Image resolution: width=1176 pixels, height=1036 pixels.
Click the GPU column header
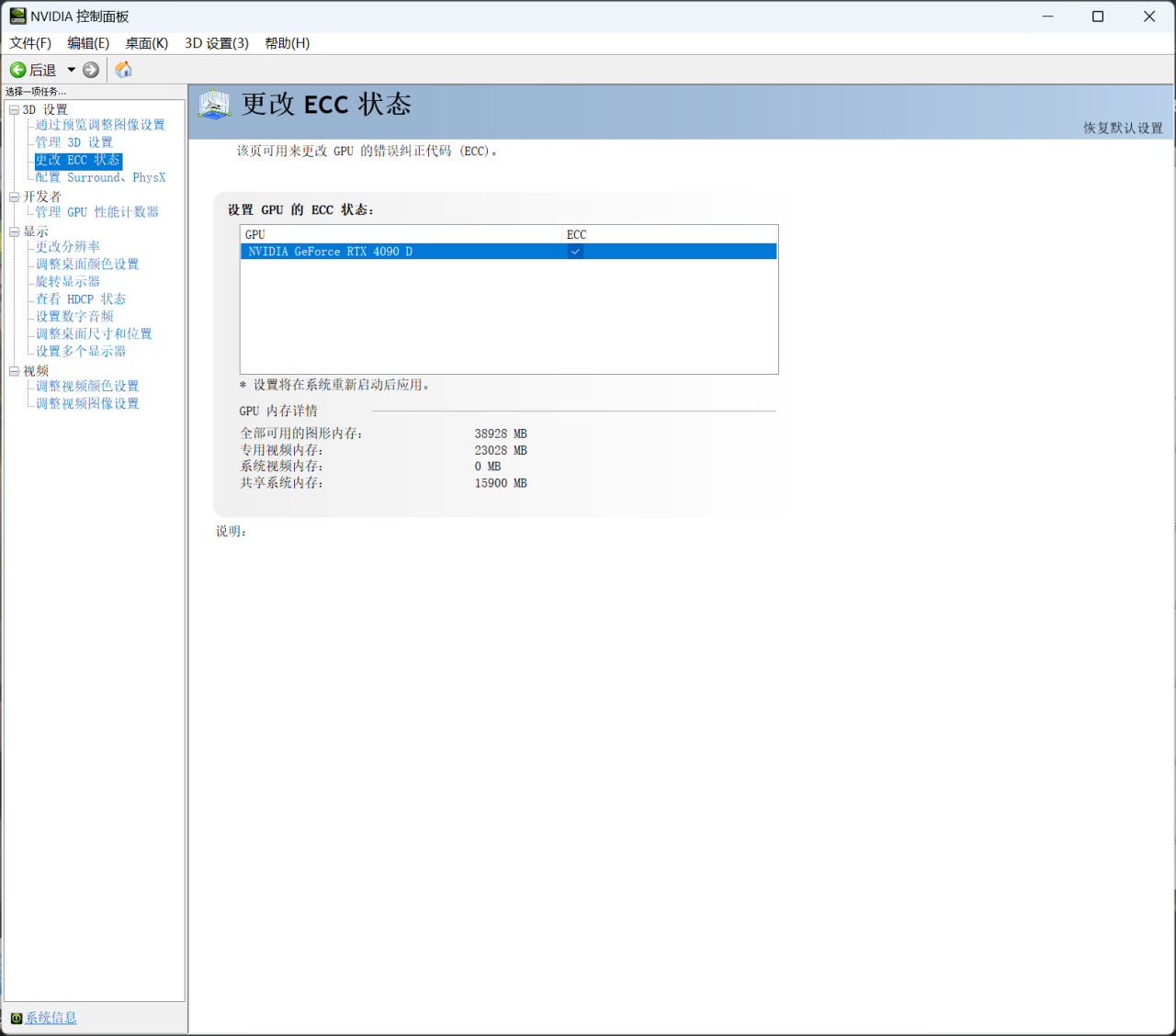[401, 235]
